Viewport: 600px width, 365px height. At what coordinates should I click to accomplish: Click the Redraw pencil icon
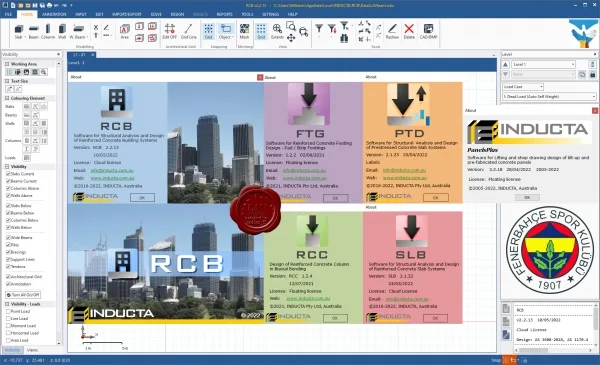(392, 31)
